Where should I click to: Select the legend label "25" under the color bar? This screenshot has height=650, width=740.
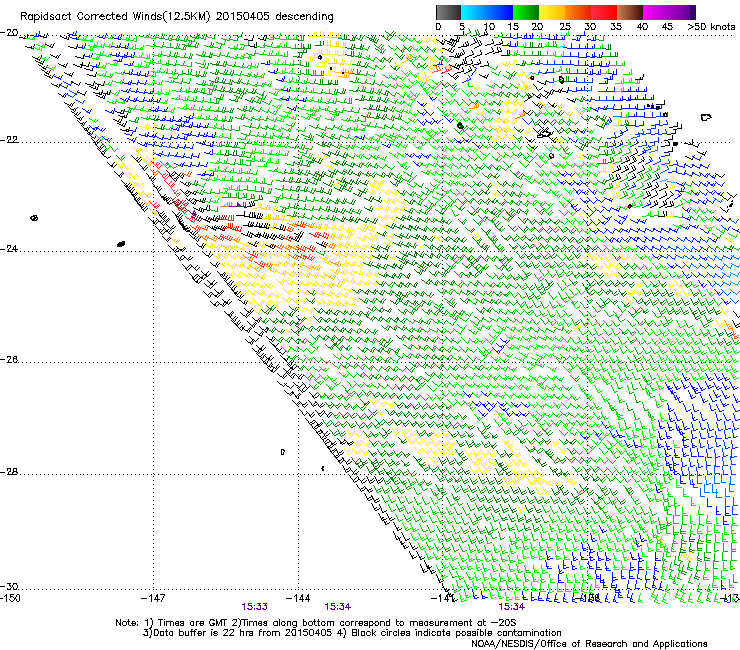[564, 27]
